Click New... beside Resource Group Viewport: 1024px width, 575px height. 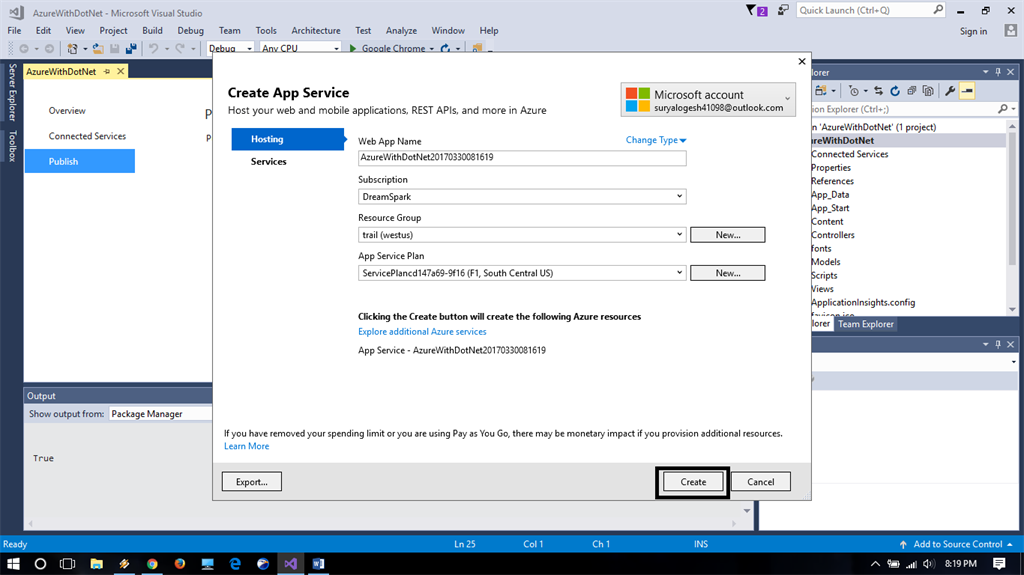point(728,235)
